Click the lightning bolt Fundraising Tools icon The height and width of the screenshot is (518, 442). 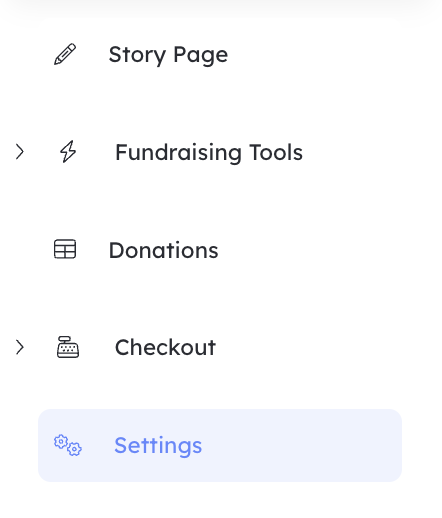(x=68, y=152)
